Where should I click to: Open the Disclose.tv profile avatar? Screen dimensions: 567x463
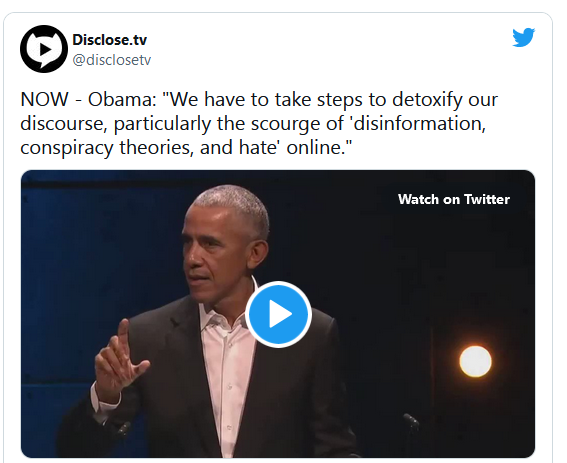point(44,49)
